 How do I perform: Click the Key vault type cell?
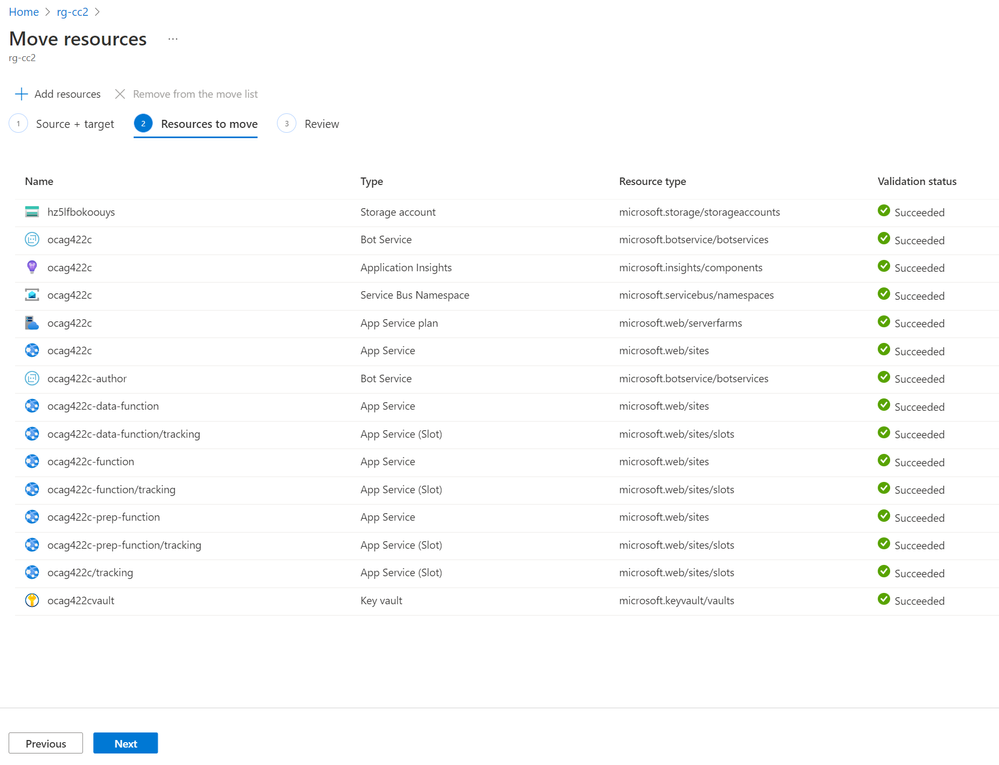(x=381, y=600)
